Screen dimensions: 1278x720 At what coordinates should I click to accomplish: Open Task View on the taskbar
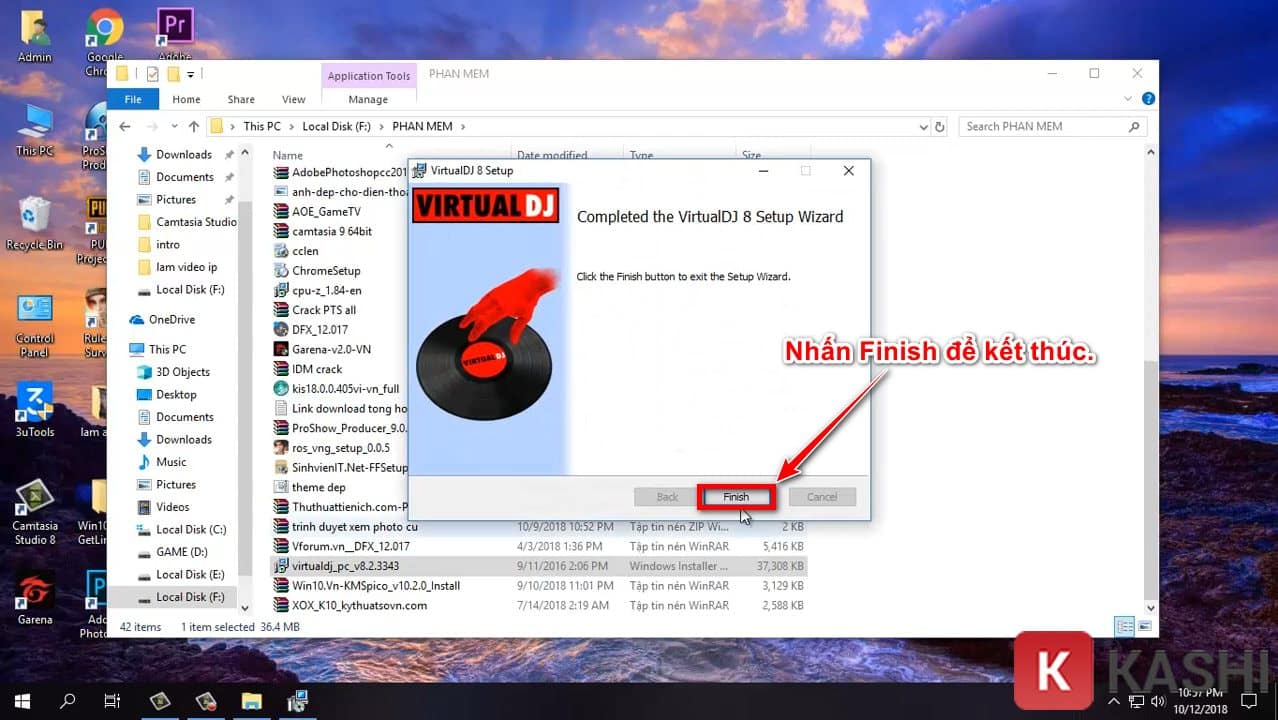tap(114, 700)
